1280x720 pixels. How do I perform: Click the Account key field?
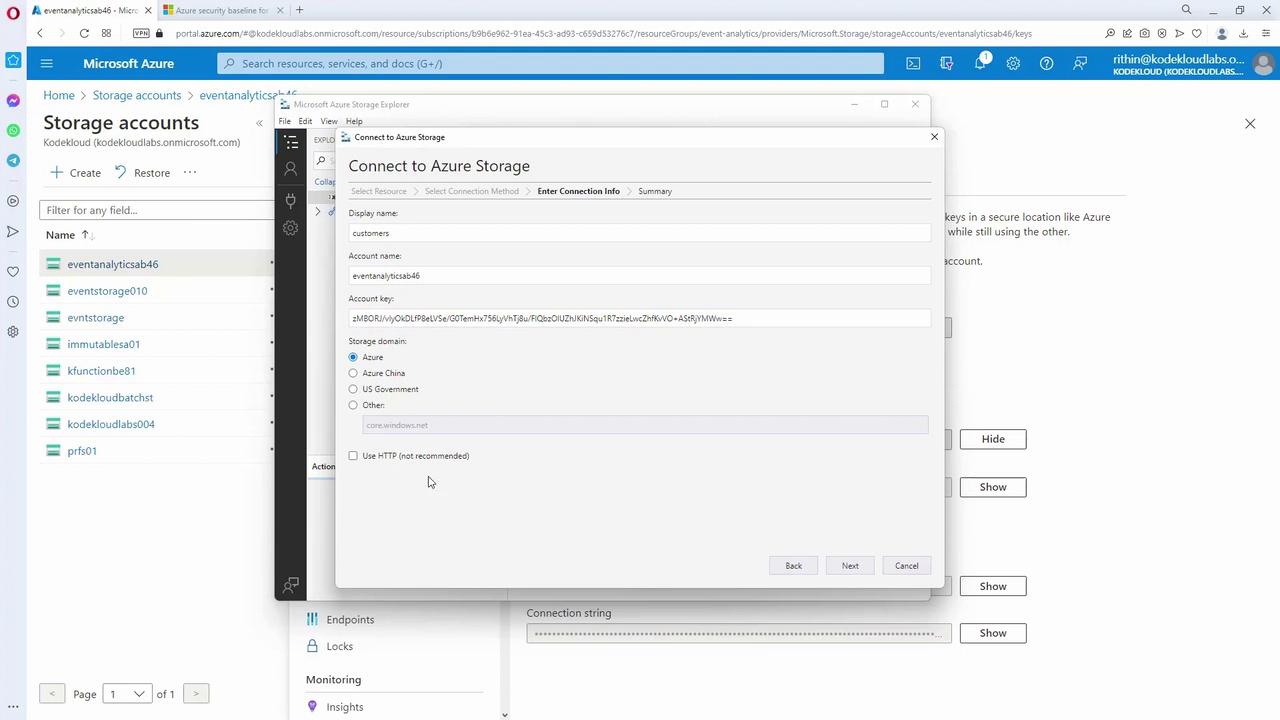pyautogui.click(x=639, y=318)
